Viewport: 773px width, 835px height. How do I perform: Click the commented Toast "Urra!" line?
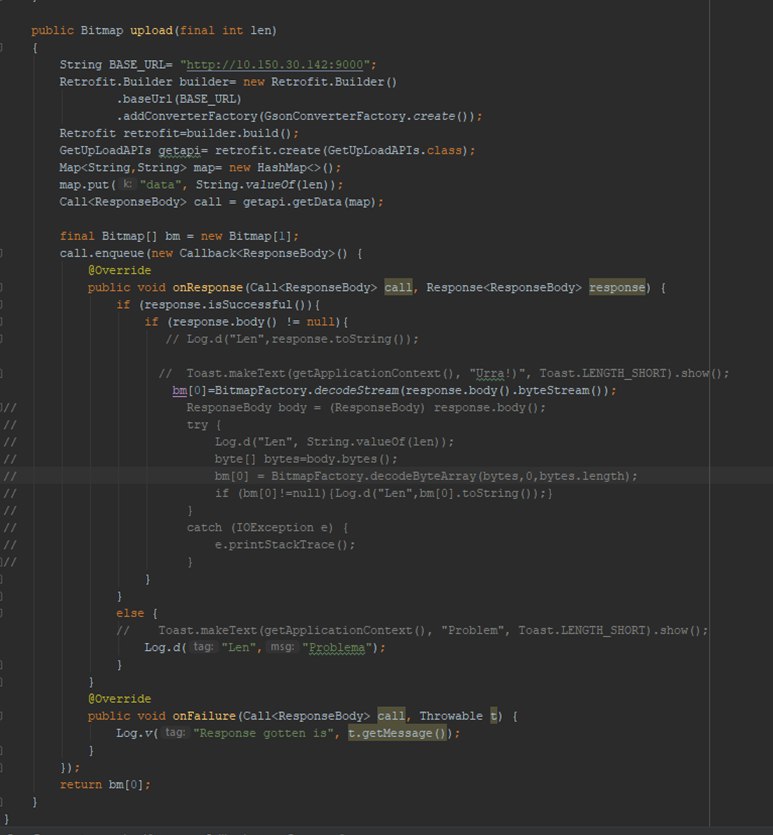click(443, 373)
